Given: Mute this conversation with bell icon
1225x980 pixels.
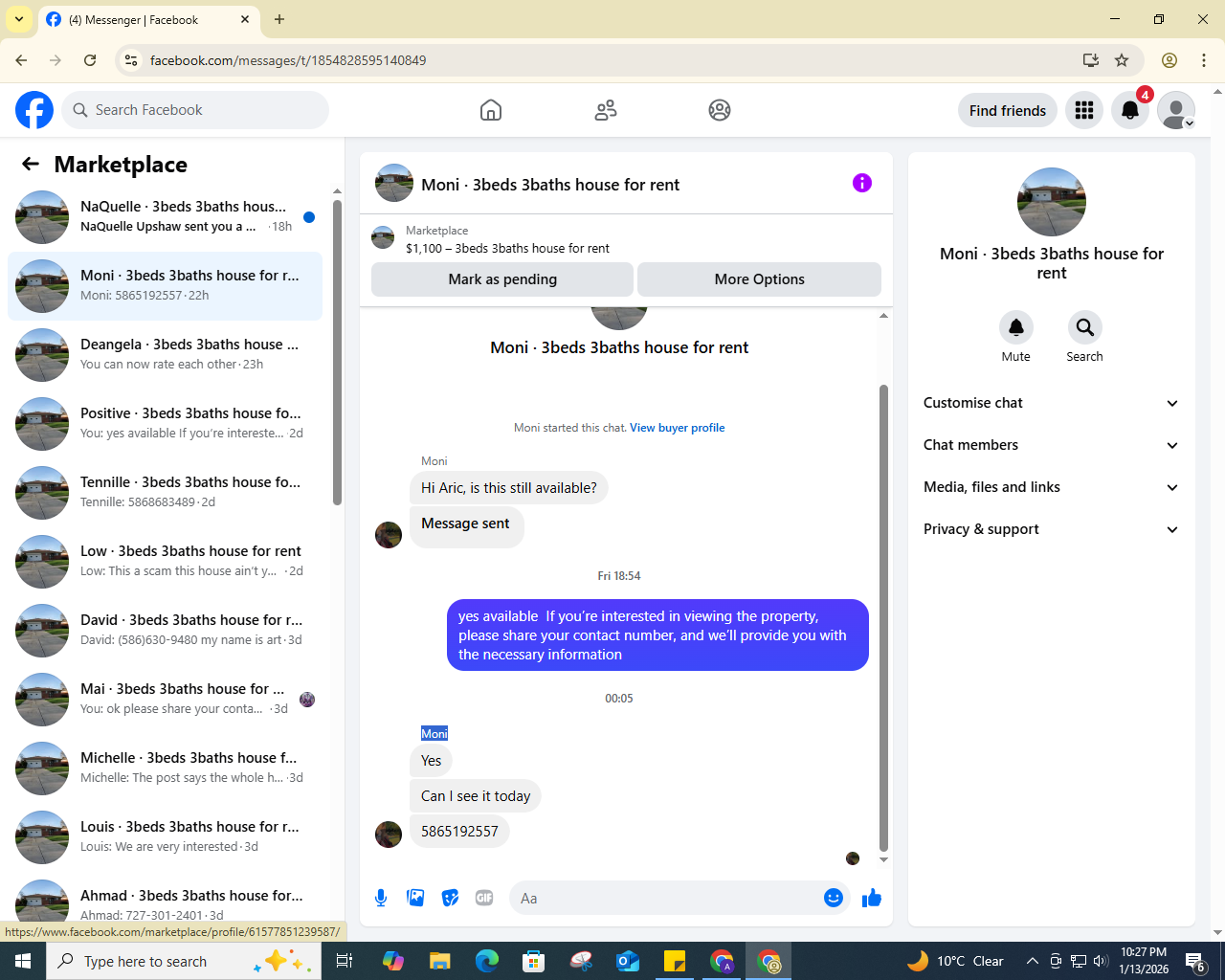Looking at the screenshot, I should point(1016,327).
